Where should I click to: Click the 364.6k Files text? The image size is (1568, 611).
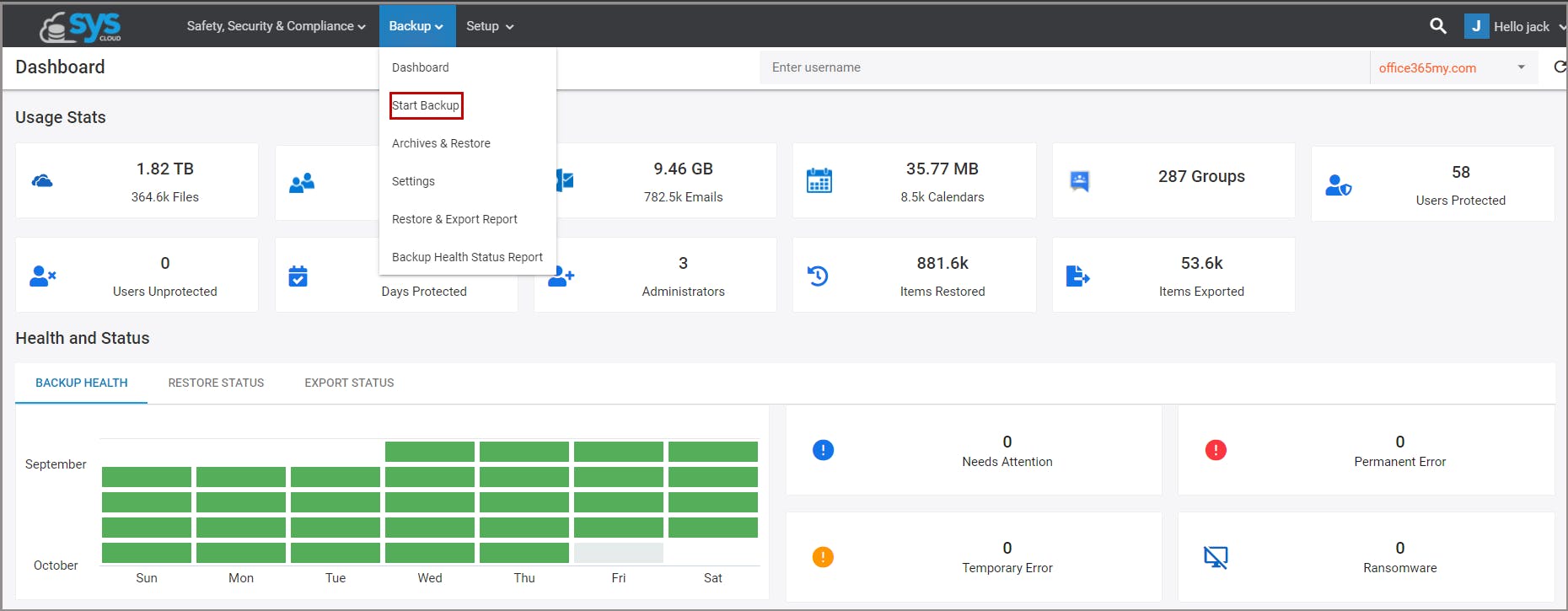tap(165, 197)
